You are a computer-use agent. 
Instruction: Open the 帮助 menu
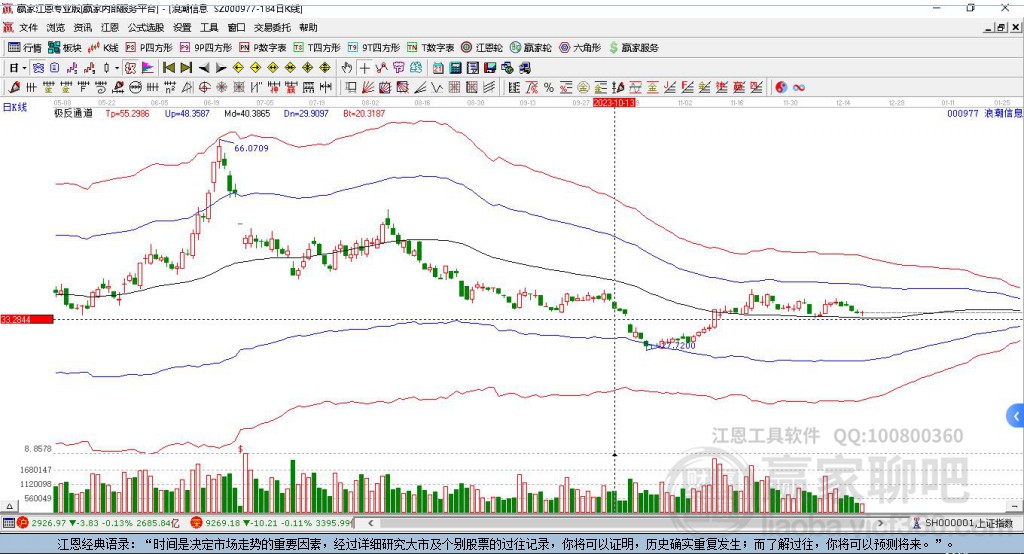pos(308,27)
